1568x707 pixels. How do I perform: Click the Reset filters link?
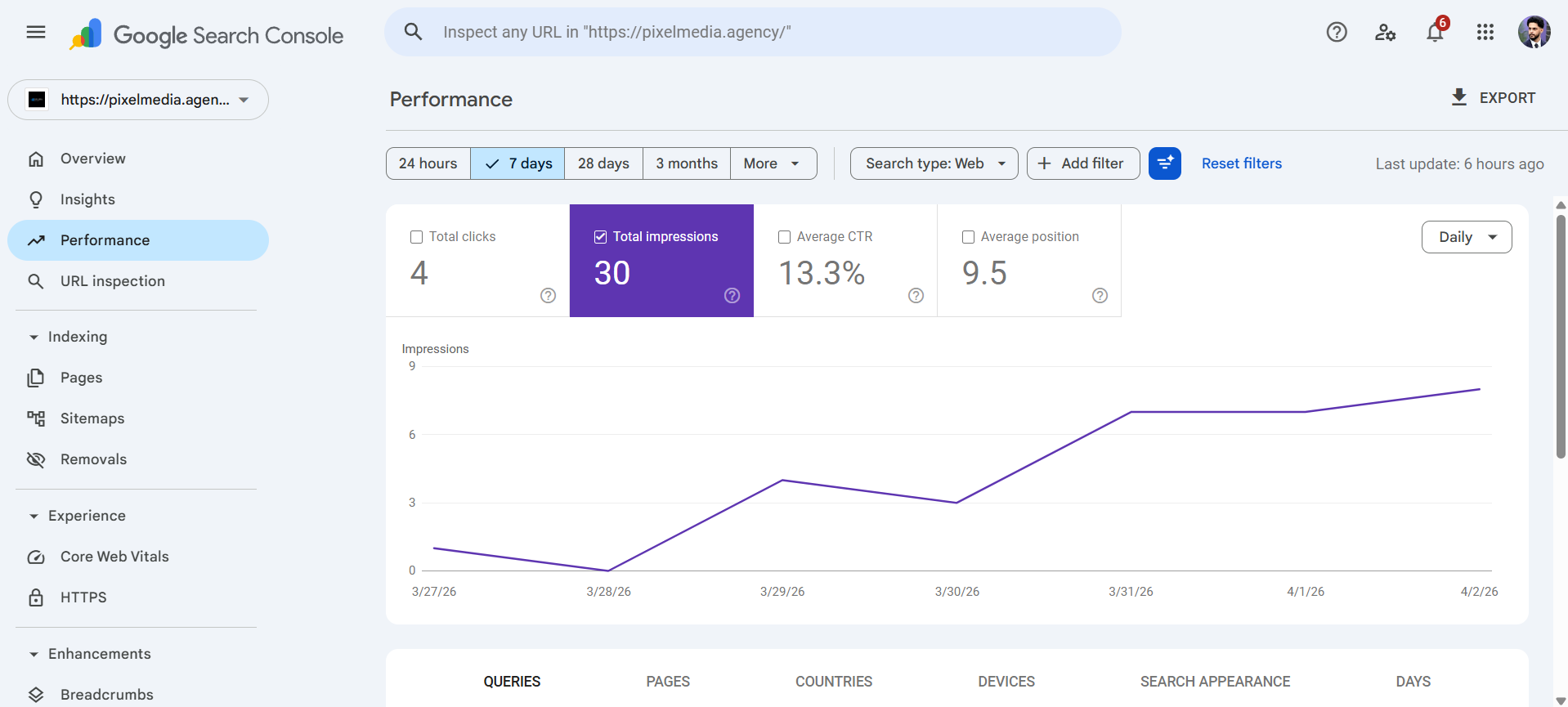tap(1241, 163)
